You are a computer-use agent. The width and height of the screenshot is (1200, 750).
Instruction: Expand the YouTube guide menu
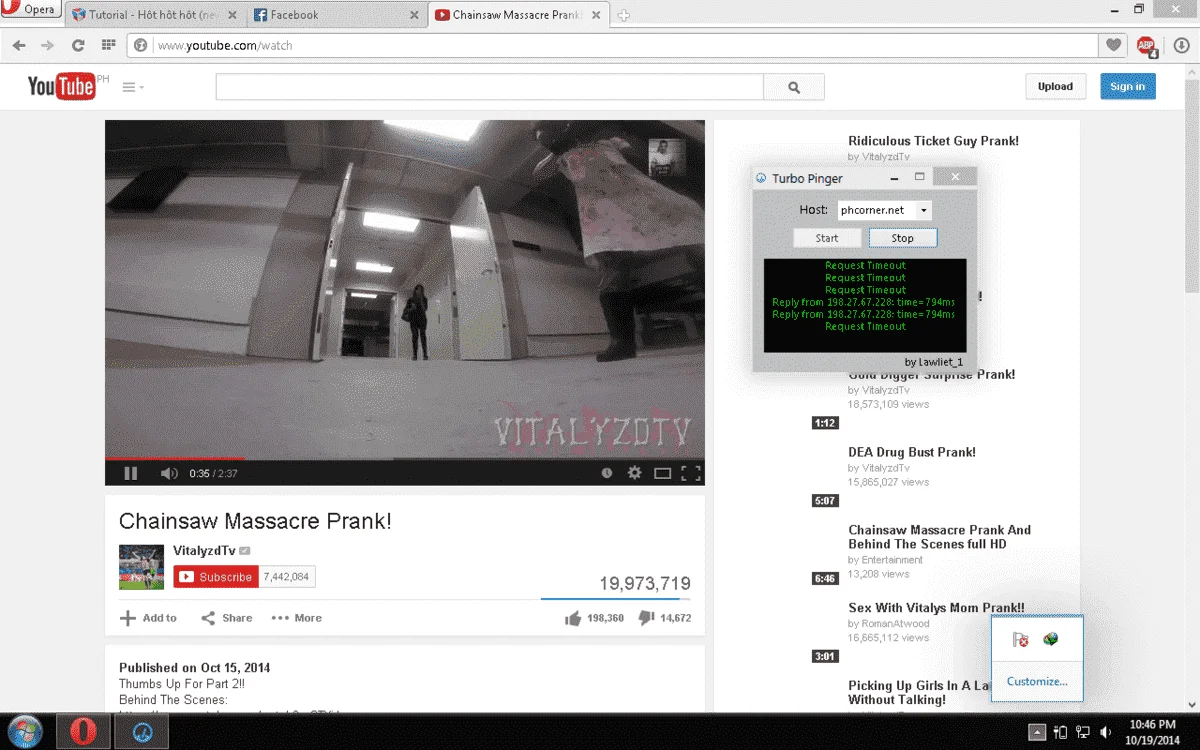pos(132,87)
